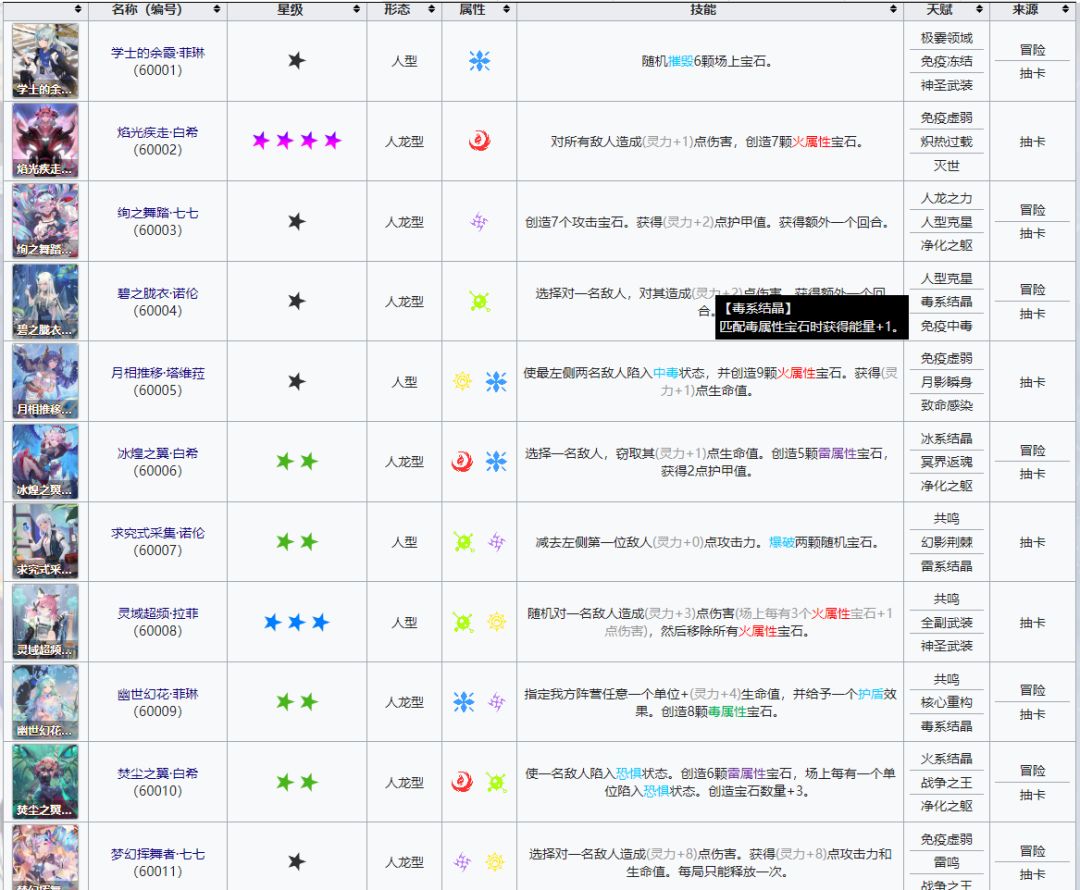This screenshot has height=890, width=1080.
Task: Click the ice attribute icon for 幽世幻花·菲琳
Action: coord(464,702)
